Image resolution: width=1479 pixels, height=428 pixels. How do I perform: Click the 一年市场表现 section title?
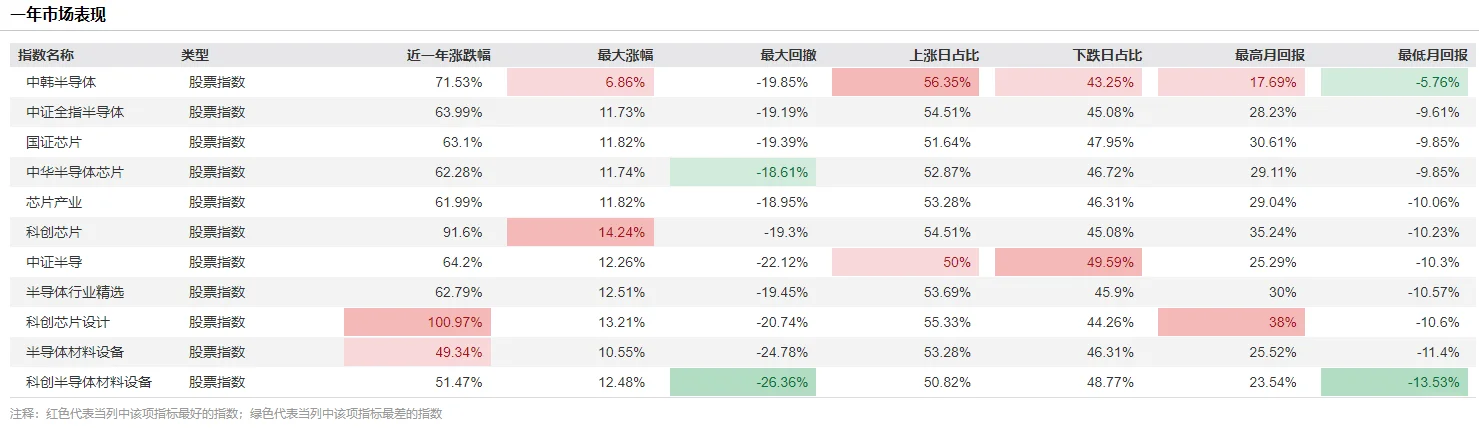58,15
